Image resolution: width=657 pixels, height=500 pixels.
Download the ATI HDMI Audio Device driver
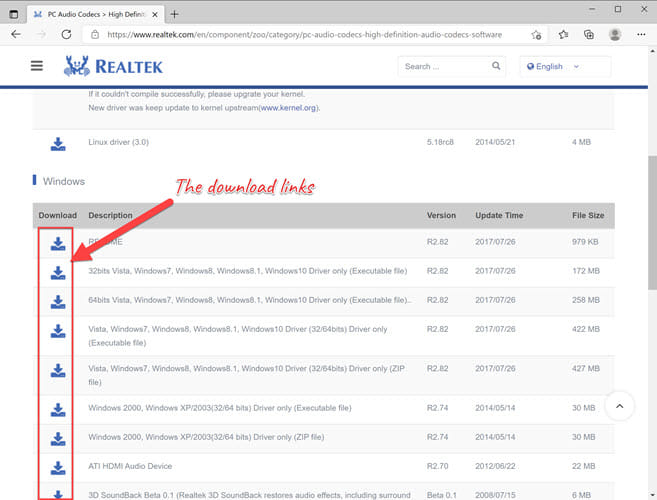[58, 468]
